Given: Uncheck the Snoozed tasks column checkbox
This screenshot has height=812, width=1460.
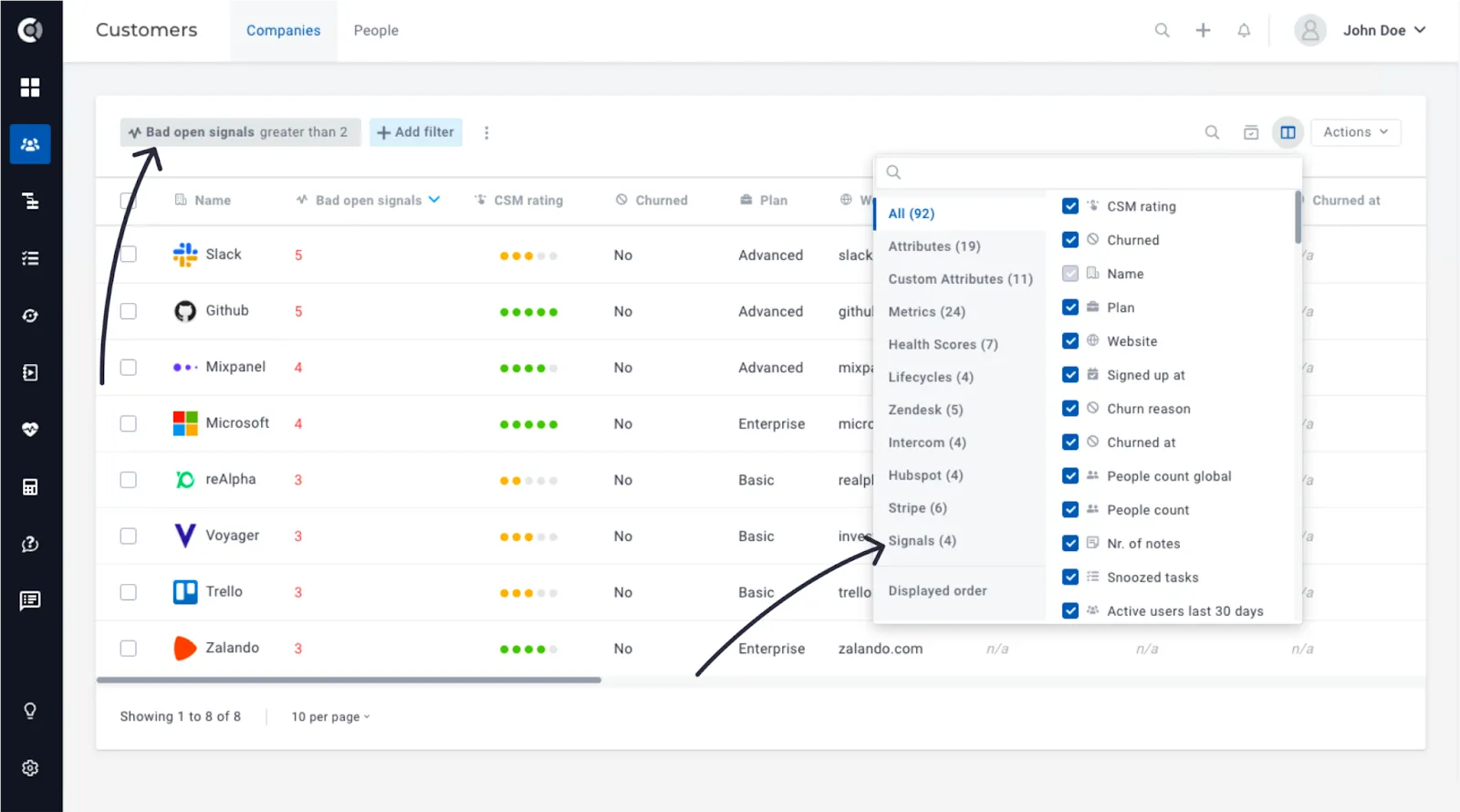Looking at the screenshot, I should [1070, 578].
